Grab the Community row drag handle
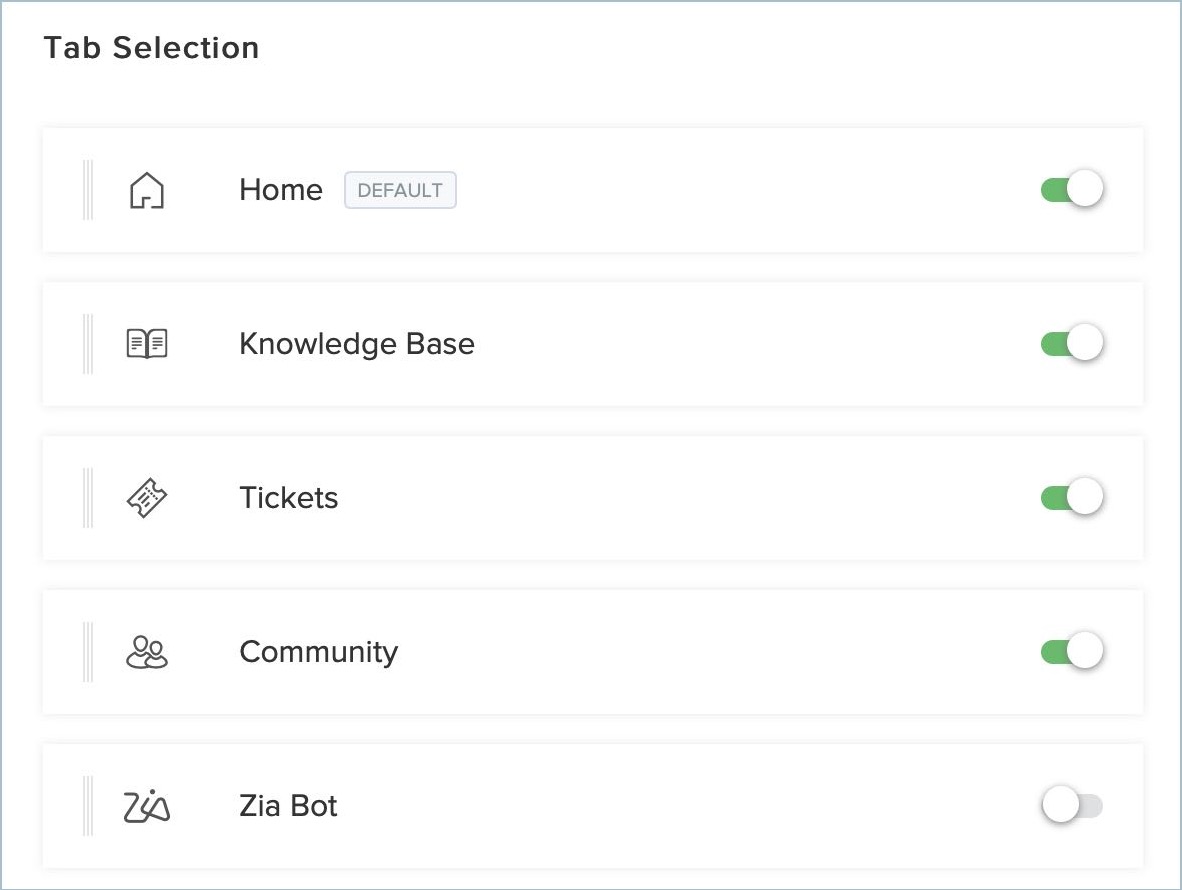Screen dimensions: 1182x890 (88, 652)
